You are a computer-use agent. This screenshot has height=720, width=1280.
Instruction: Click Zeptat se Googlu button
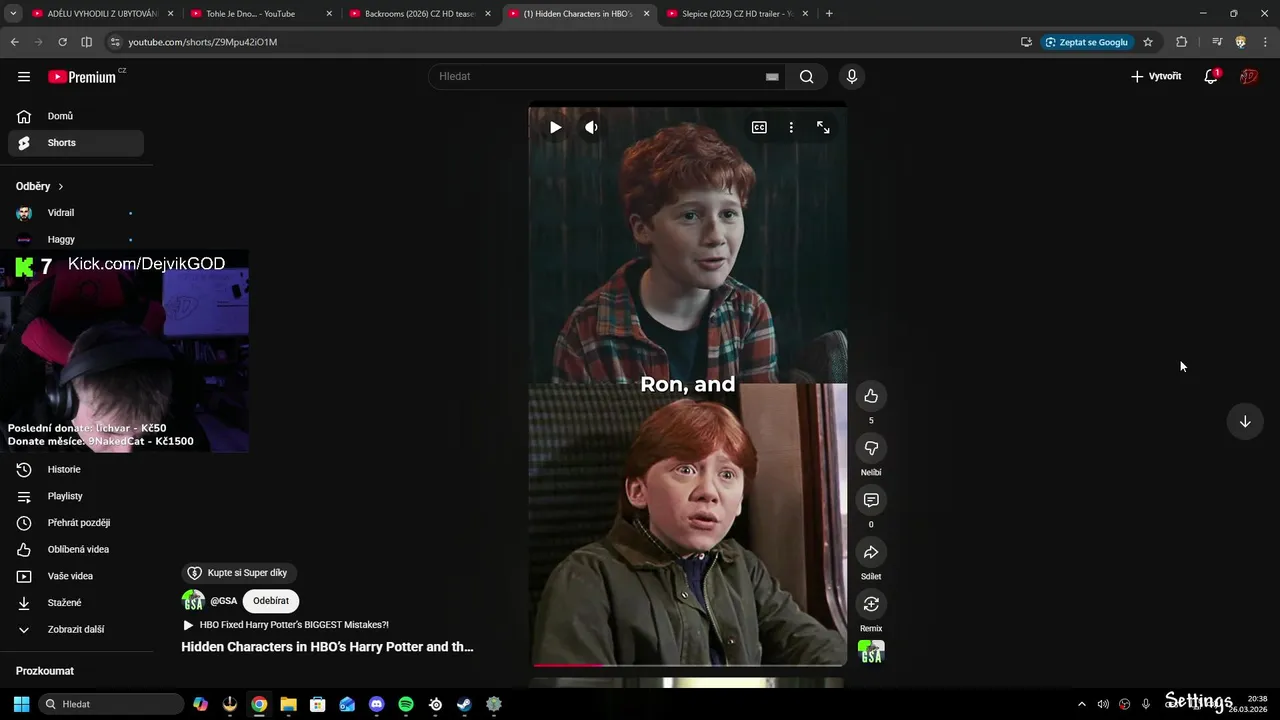(1087, 42)
